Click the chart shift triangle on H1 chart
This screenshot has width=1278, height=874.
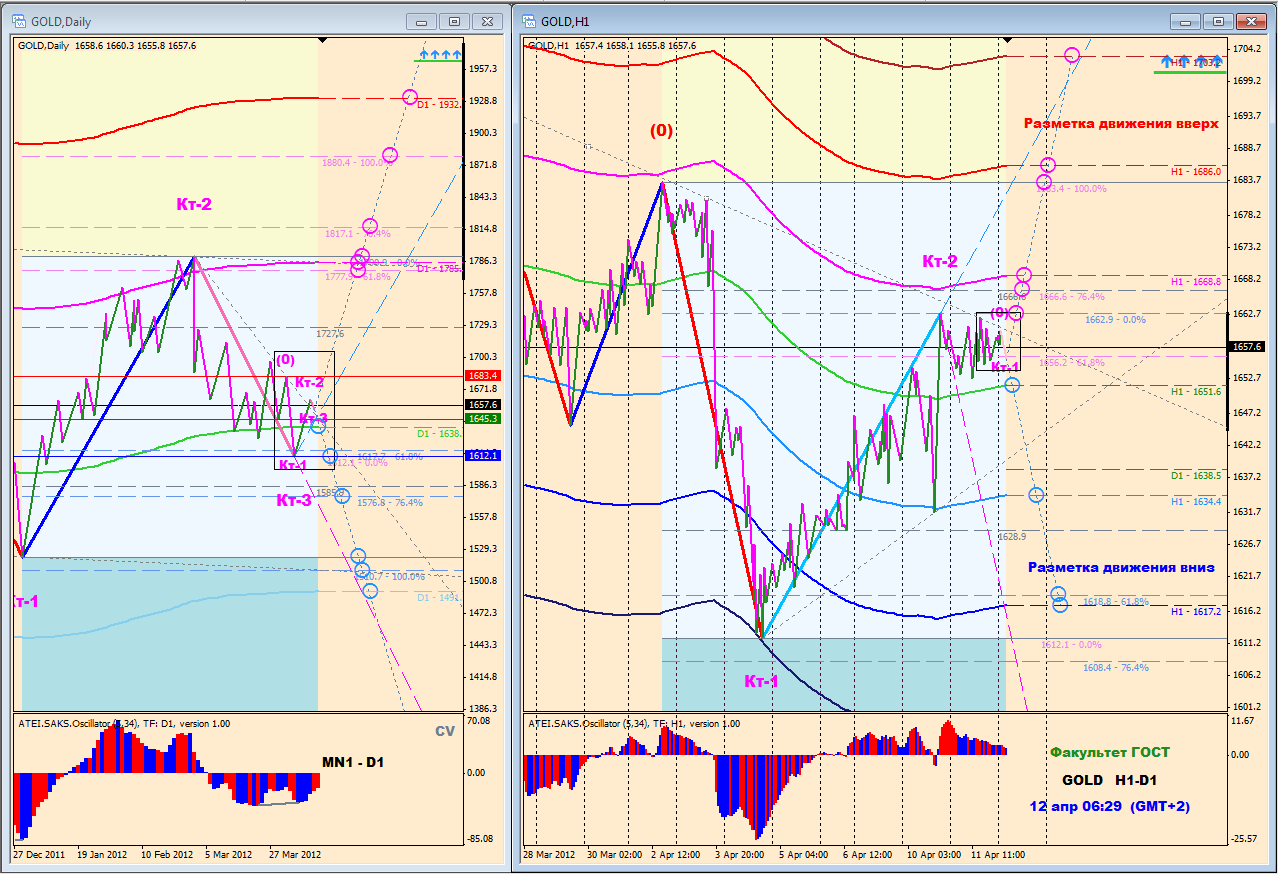tap(1007, 40)
